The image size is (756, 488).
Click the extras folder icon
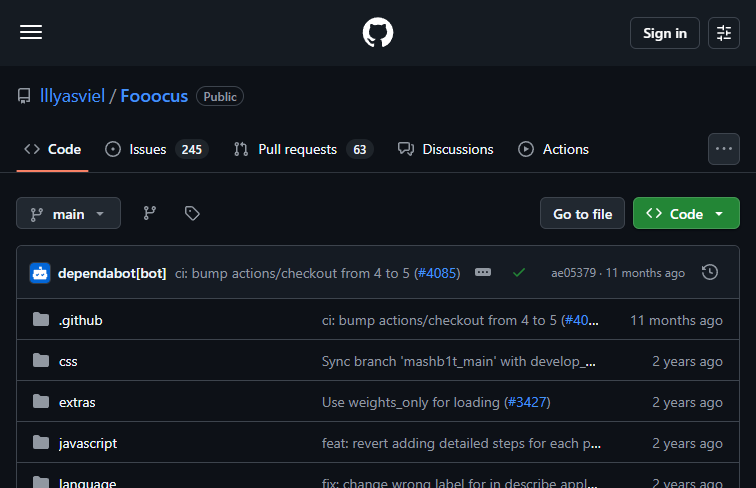click(41, 401)
